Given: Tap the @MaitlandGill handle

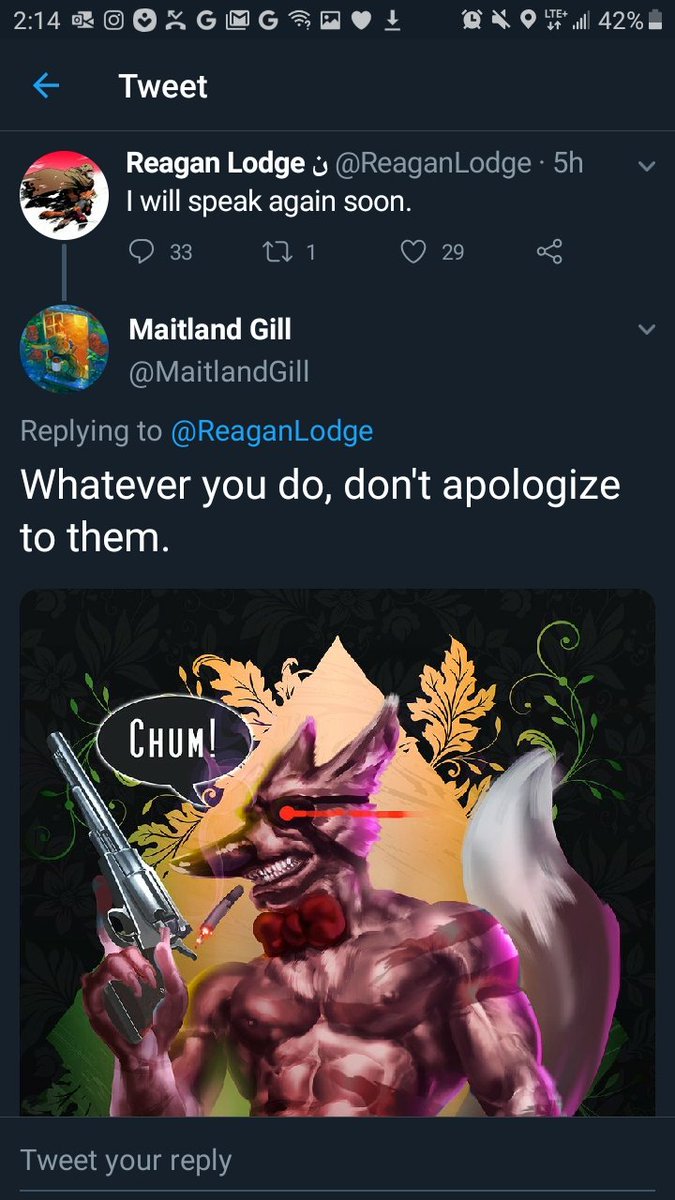Looking at the screenshot, I should (219, 372).
